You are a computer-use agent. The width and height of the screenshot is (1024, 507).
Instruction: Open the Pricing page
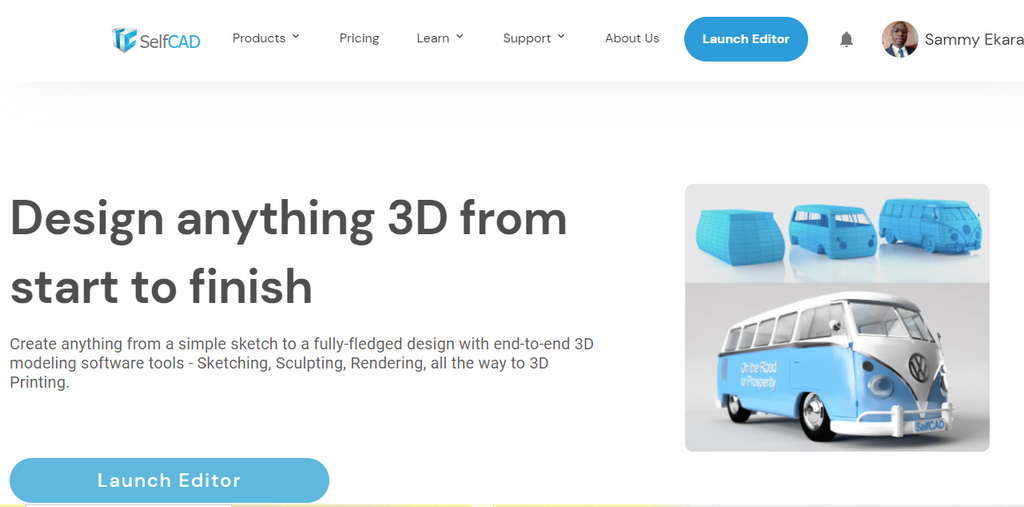coord(359,38)
